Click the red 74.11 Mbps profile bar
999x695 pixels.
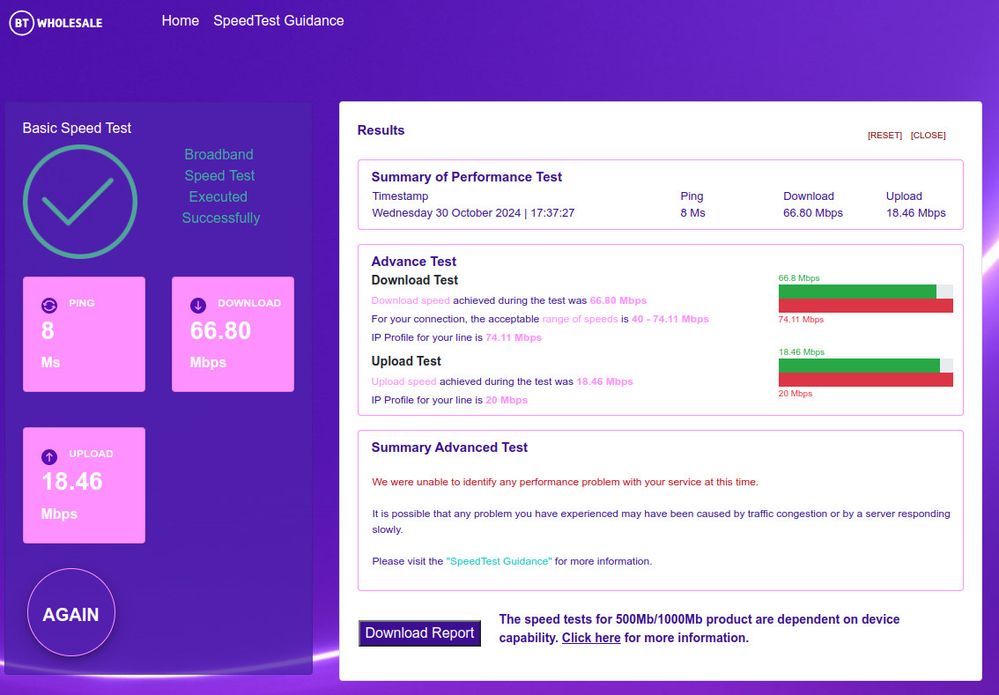point(865,306)
